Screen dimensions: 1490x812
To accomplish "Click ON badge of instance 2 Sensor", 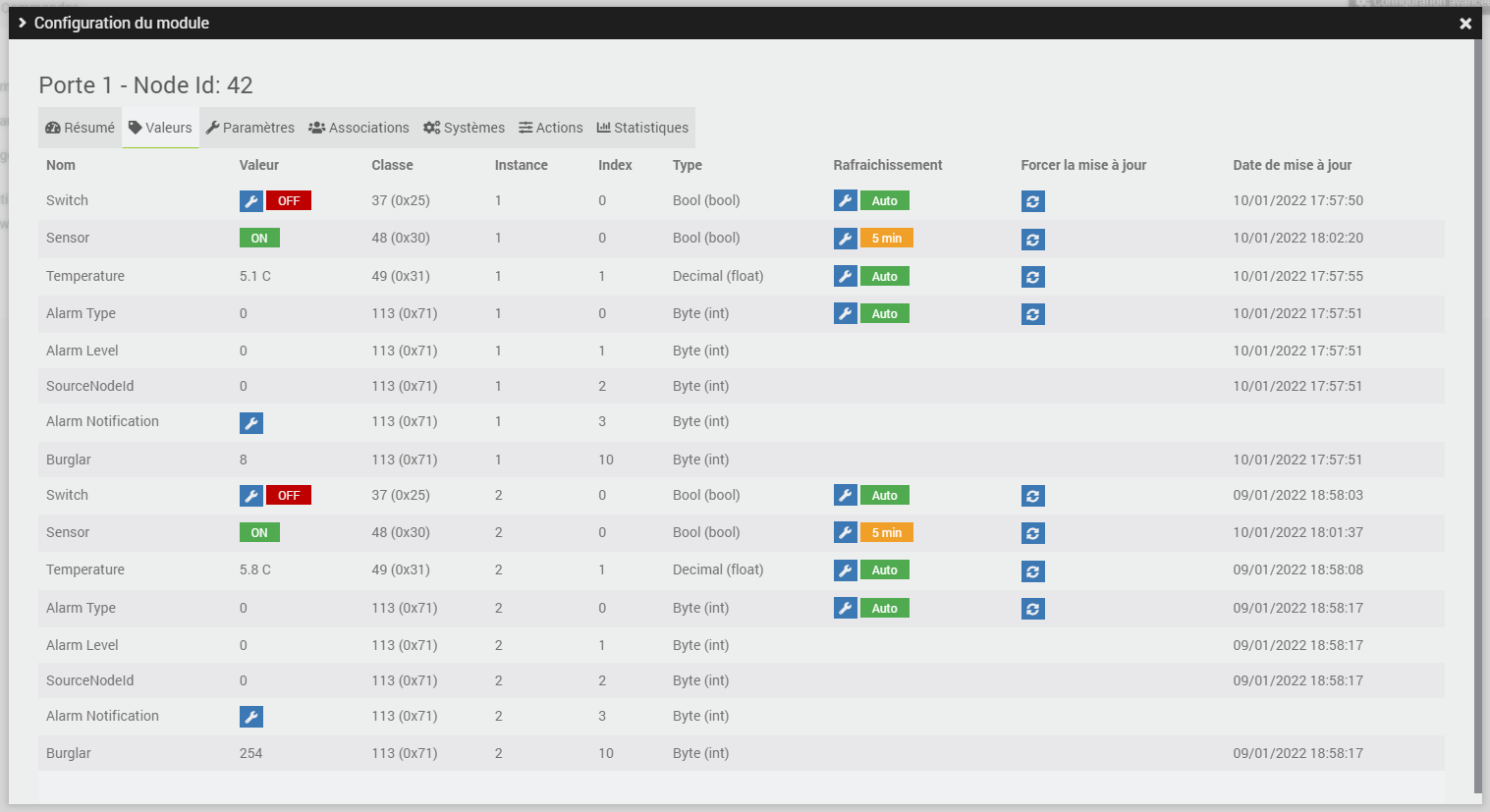I will [259, 533].
